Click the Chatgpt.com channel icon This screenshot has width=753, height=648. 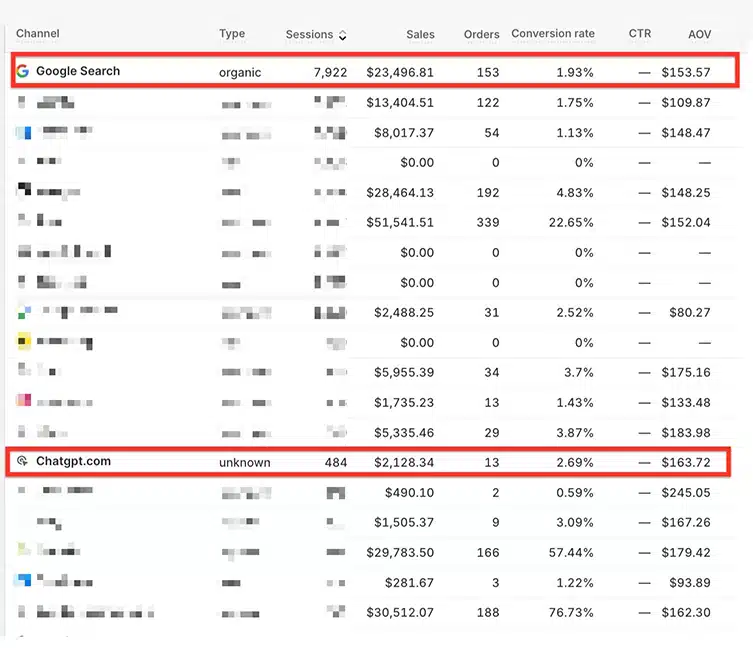23,462
